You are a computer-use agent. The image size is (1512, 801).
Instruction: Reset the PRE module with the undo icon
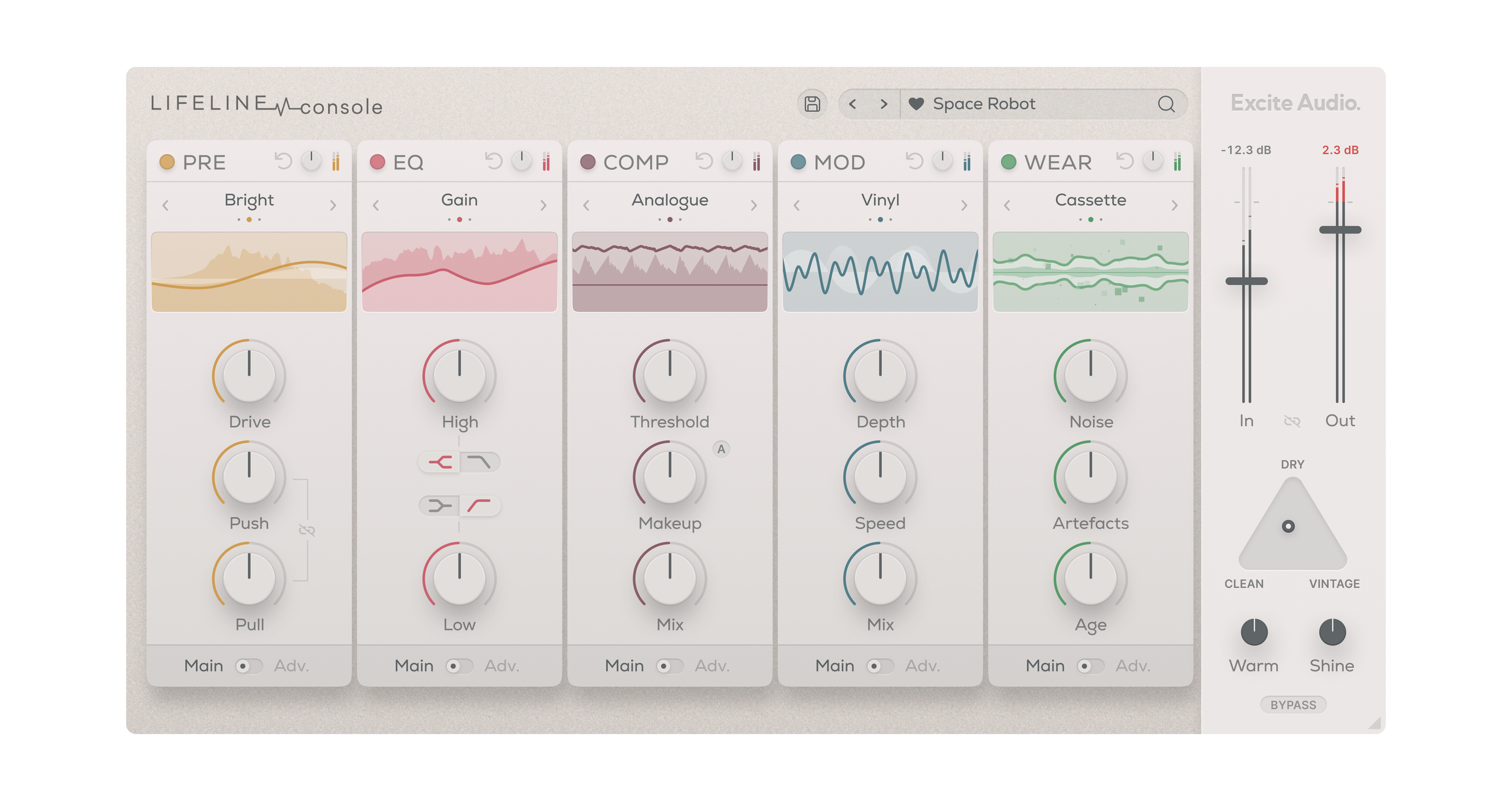283,161
